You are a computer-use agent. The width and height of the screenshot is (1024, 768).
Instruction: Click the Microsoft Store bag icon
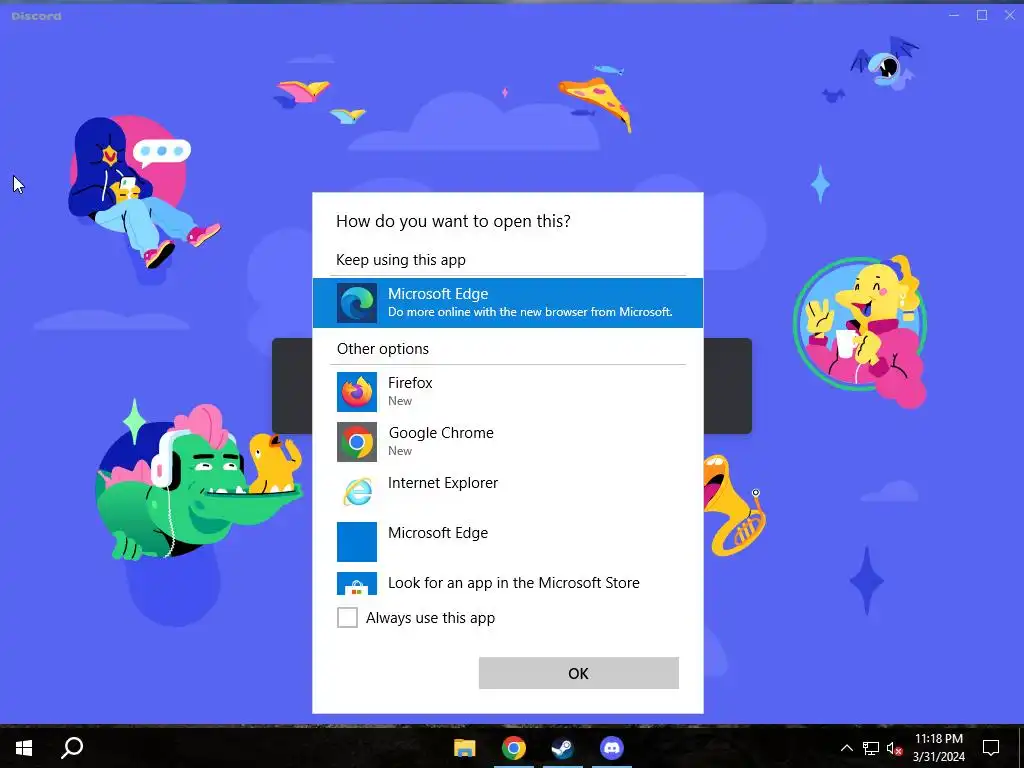click(357, 584)
